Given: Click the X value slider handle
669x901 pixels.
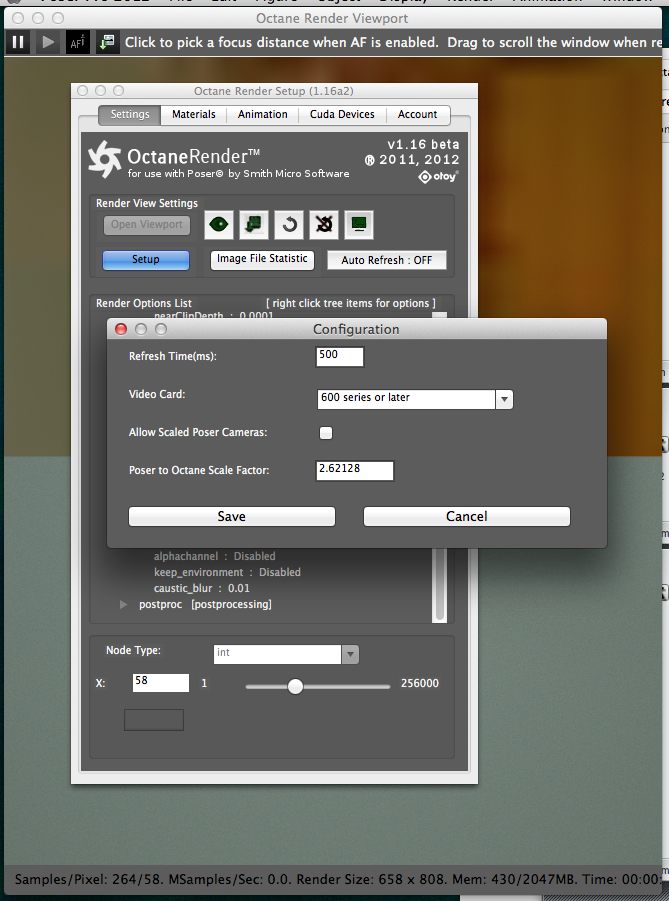Looking at the screenshot, I should click(x=295, y=686).
